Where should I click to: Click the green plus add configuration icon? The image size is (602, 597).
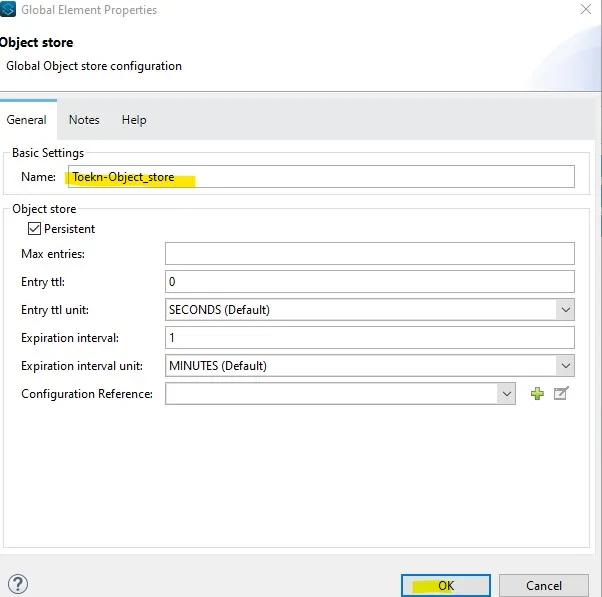[537, 394]
